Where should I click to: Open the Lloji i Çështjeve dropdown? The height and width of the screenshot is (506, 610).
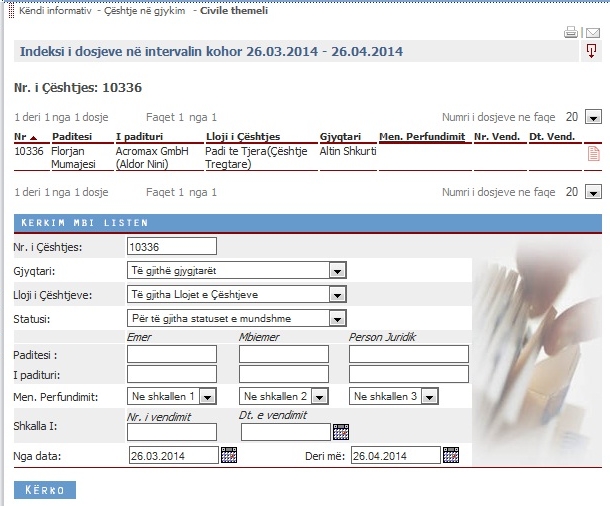tap(338, 295)
